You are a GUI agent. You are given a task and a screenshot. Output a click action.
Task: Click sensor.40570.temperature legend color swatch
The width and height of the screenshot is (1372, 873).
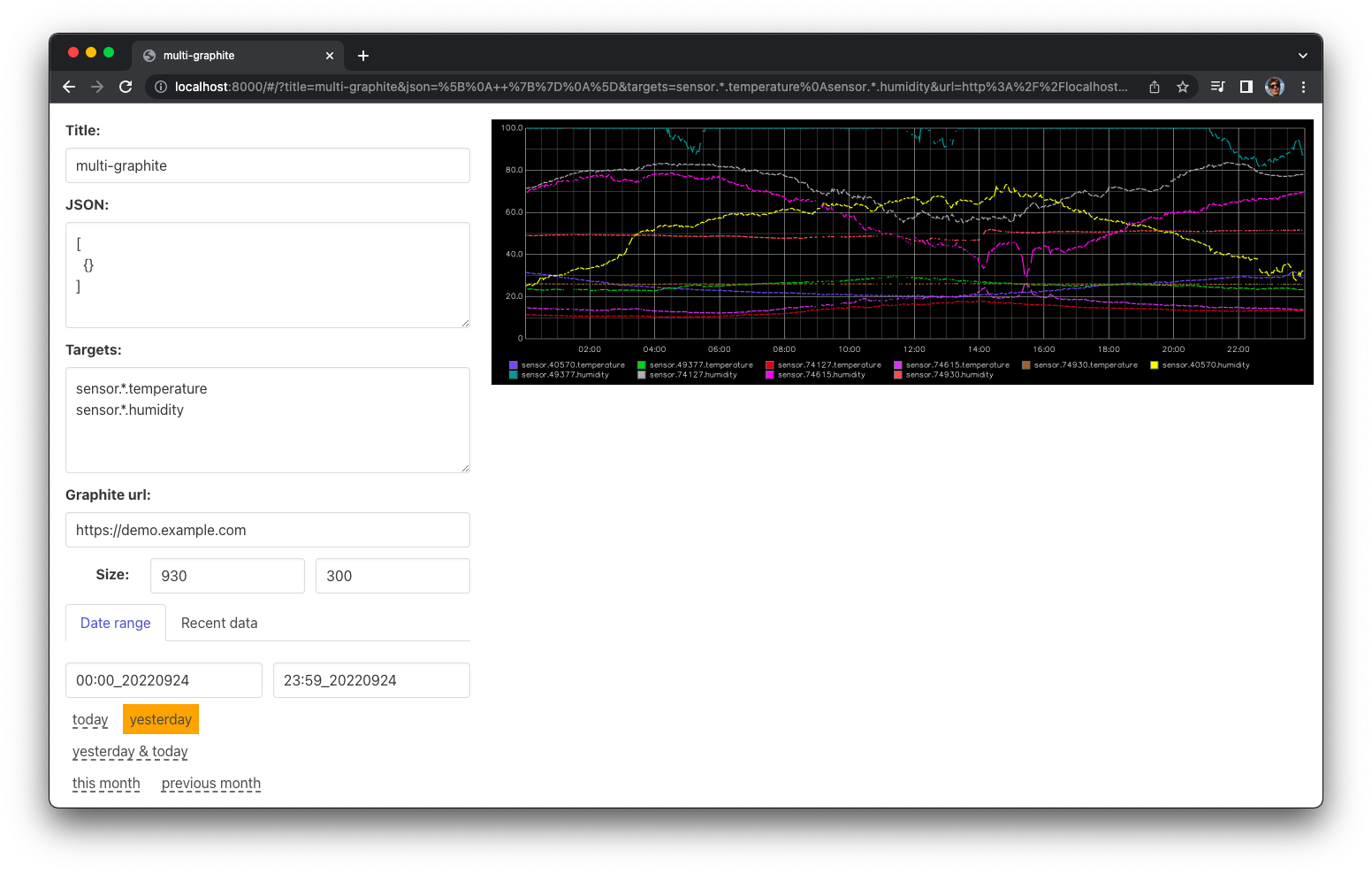(x=514, y=365)
